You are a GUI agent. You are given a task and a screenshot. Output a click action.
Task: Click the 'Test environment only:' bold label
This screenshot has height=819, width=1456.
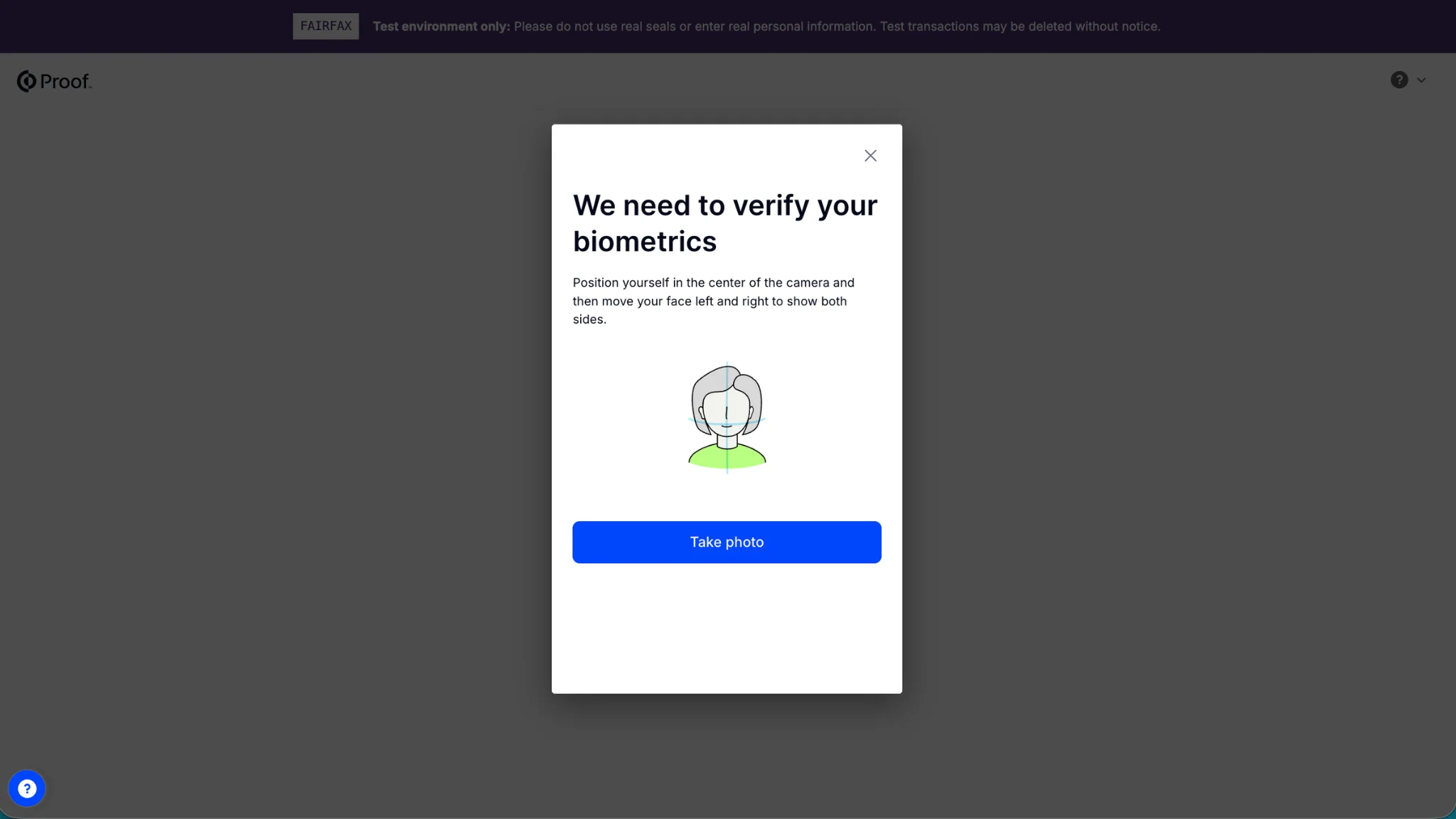pyautogui.click(x=441, y=26)
